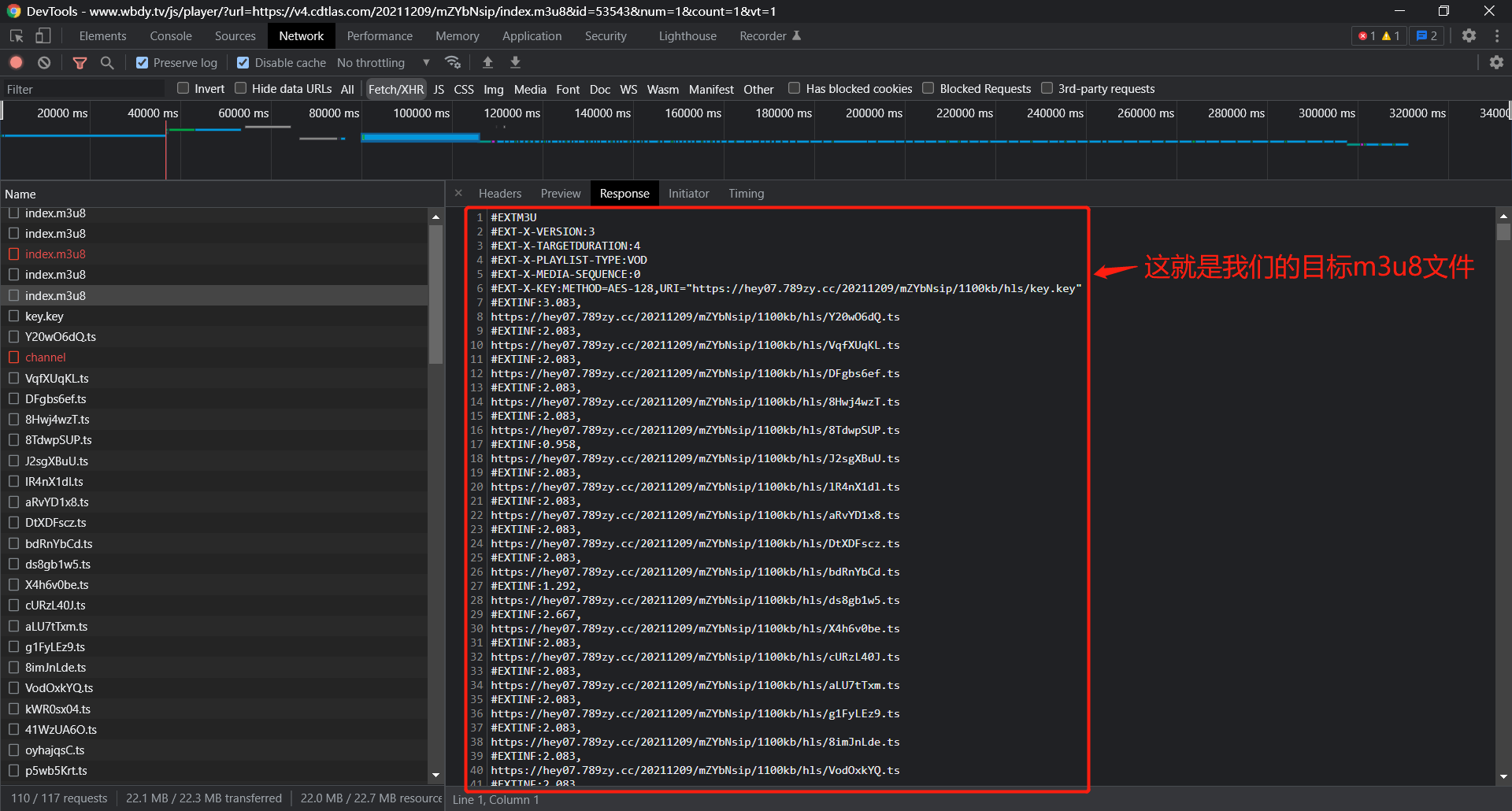Image resolution: width=1512 pixels, height=811 pixels.
Task: Select the oyhajqsC.ts request
Action: pos(214,750)
